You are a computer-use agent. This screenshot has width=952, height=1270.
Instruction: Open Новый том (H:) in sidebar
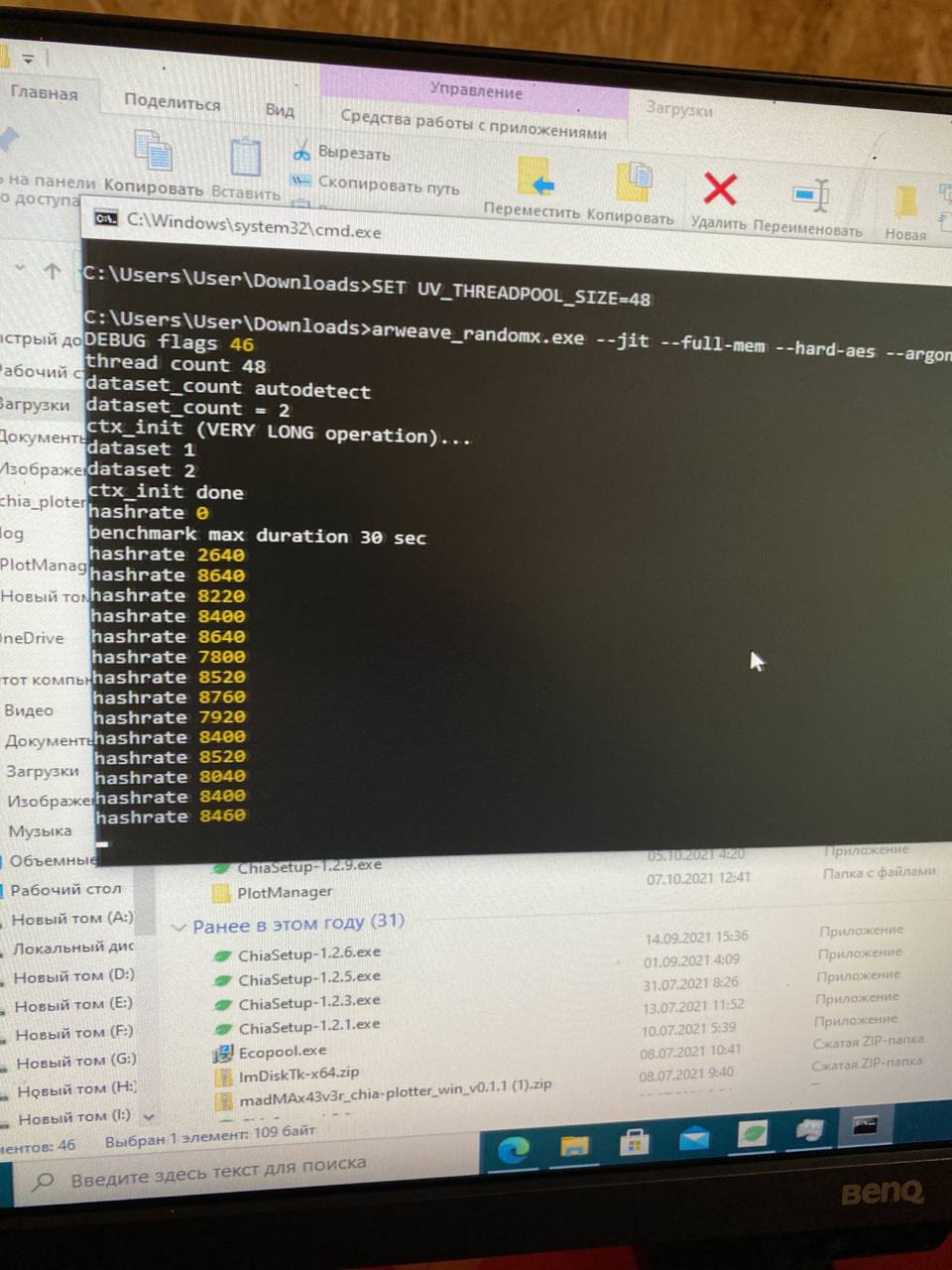tap(77, 1090)
